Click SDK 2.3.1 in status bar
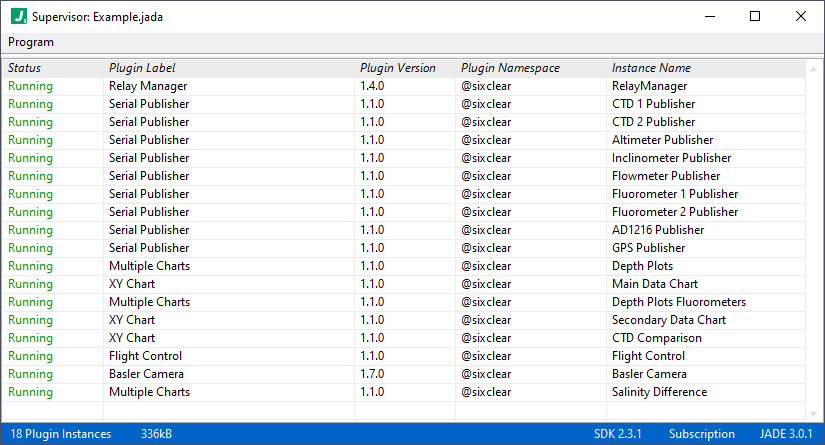 coord(618,434)
